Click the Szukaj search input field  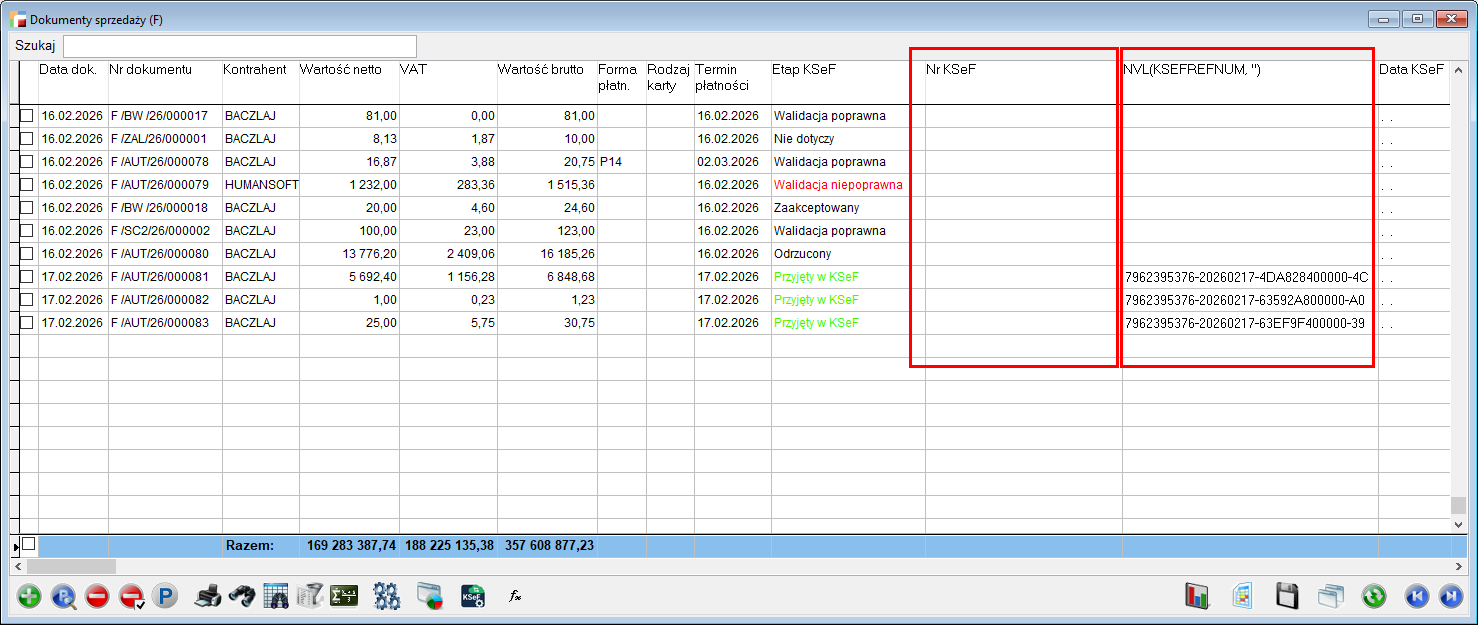point(240,46)
